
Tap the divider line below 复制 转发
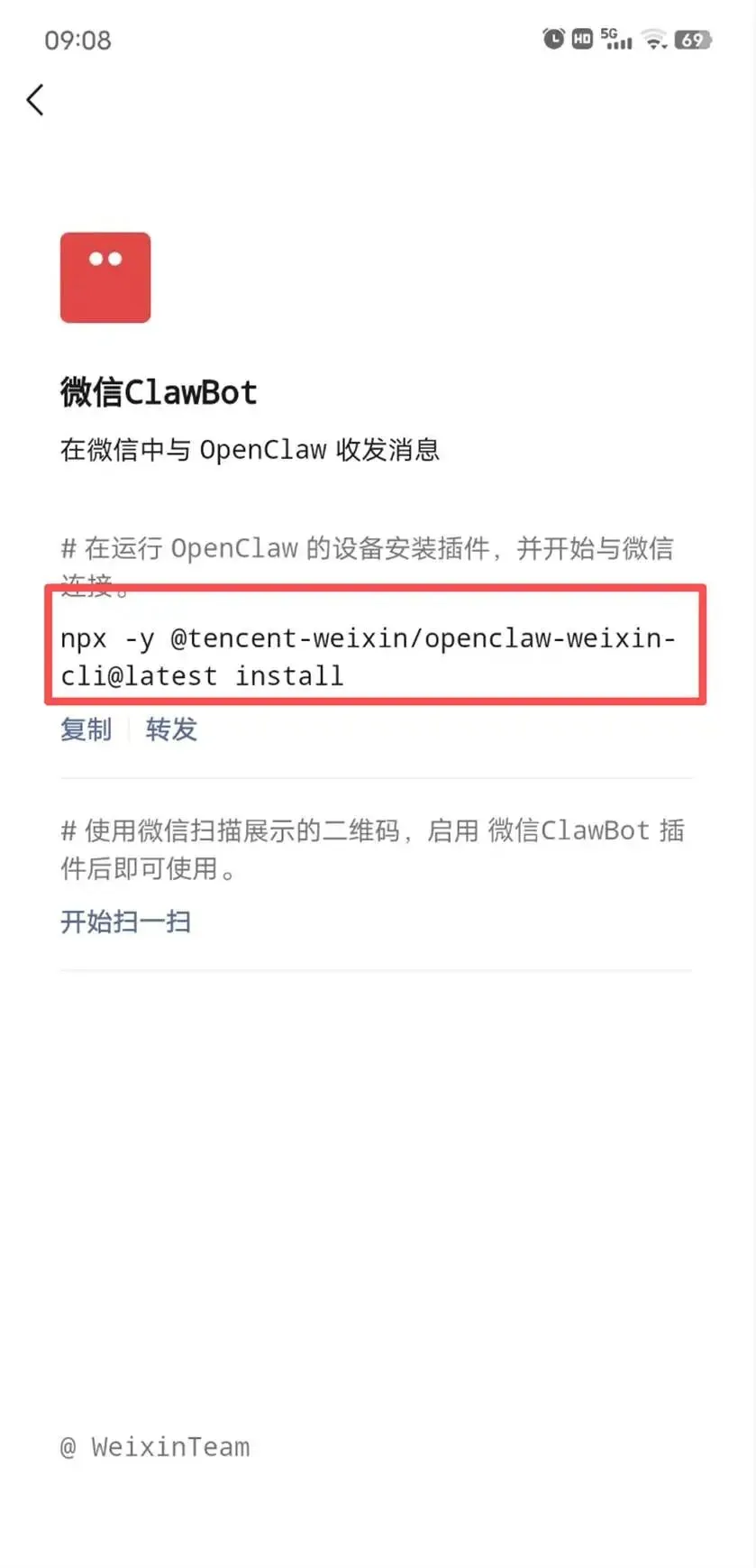pyautogui.click(x=377, y=777)
